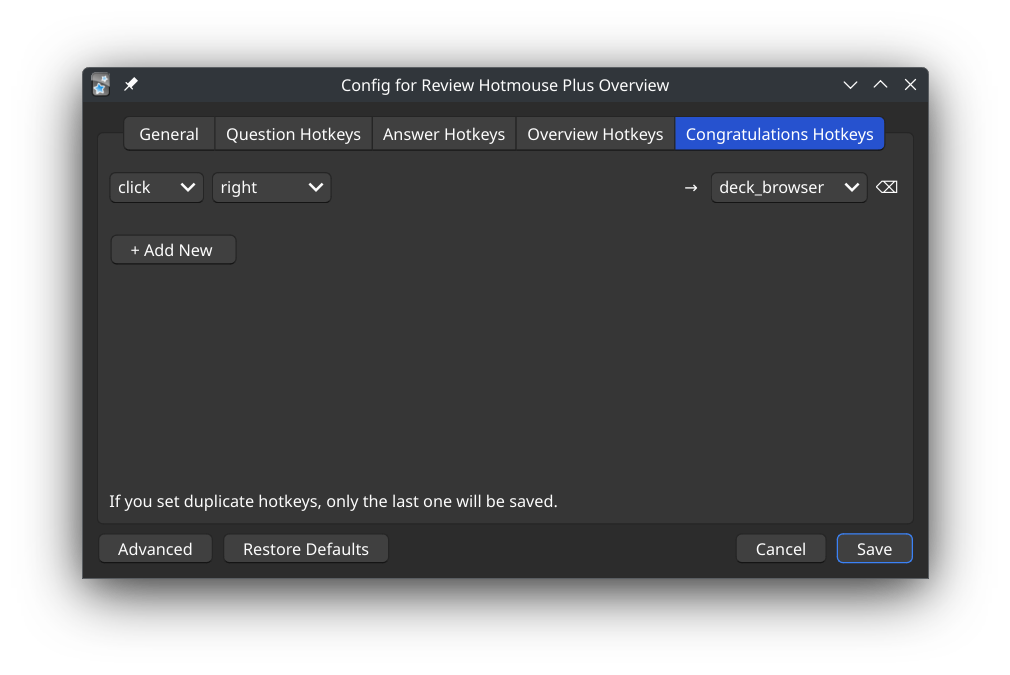Save the hotkey configuration
This screenshot has height=675, width=1010.
point(874,549)
